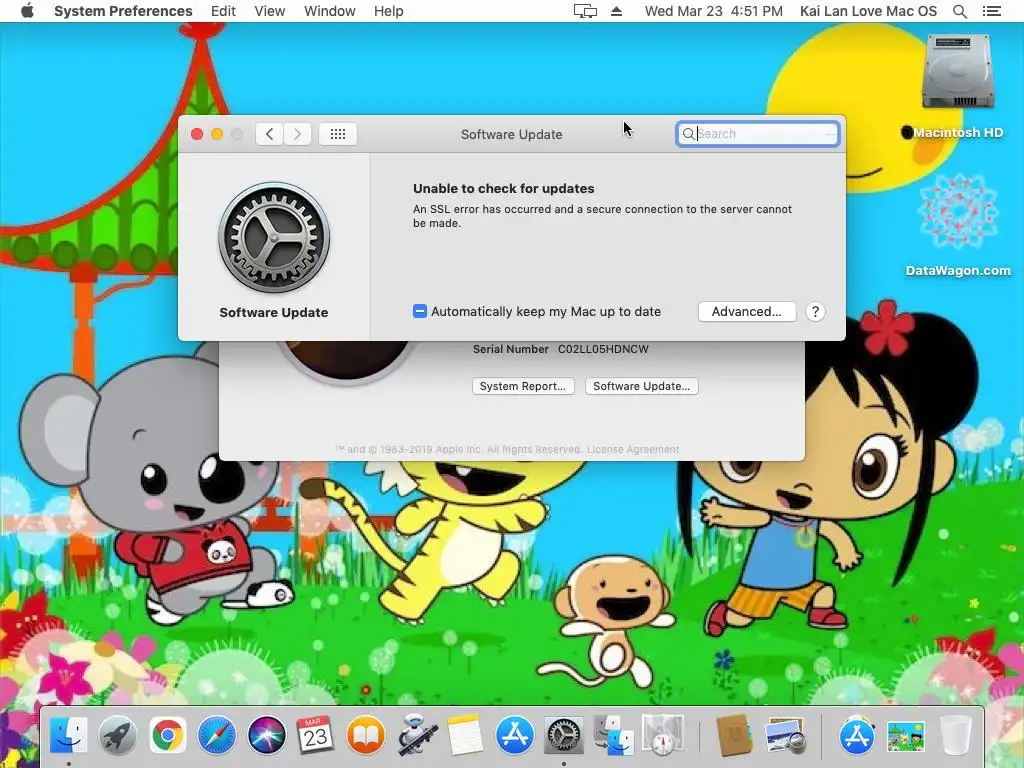The height and width of the screenshot is (768, 1024).
Task: Click the display mirroring menu bar icon
Action: pos(585,11)
